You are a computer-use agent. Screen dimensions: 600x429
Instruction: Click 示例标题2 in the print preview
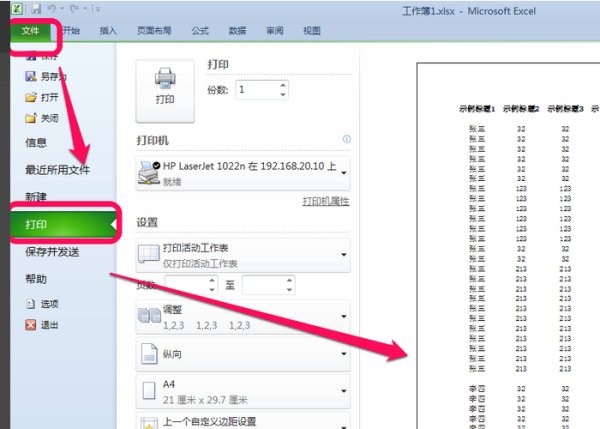[521, 109]
